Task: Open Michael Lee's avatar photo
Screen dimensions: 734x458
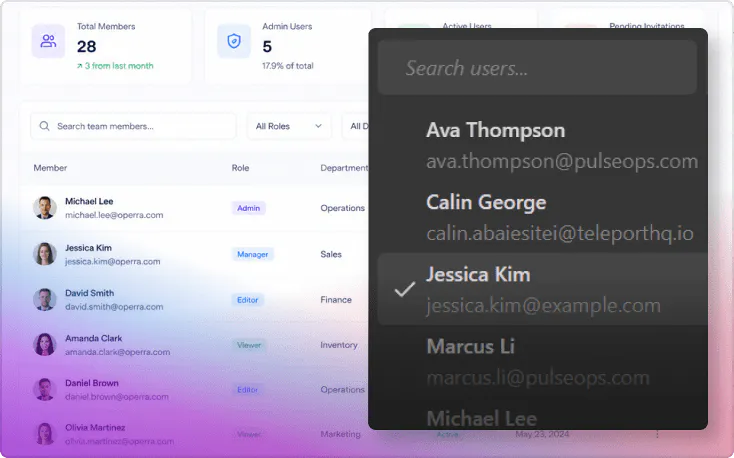Action: tap(45, 207)
